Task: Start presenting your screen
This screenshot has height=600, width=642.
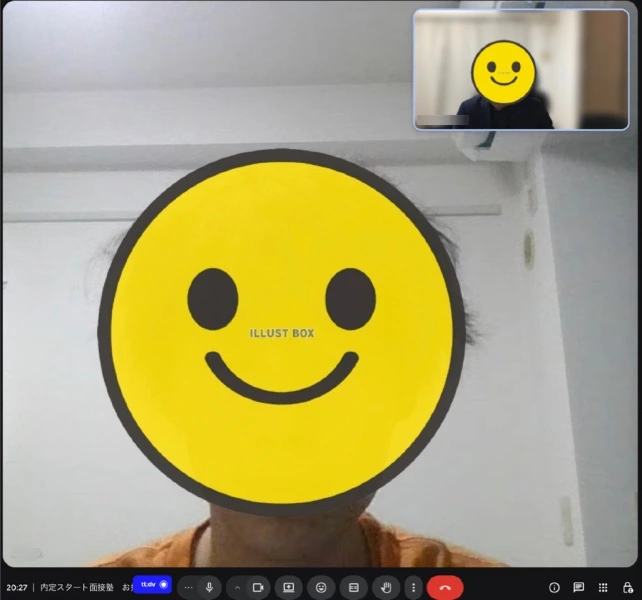Action: [x=289, y=587]
